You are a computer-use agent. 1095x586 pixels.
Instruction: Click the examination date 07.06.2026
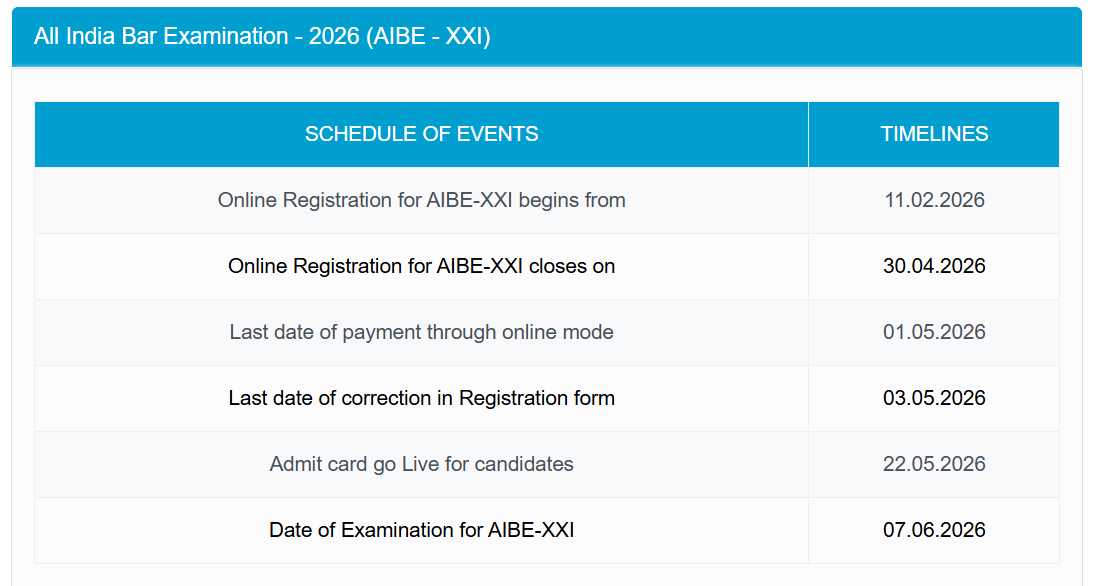click(x=934, y=530)
